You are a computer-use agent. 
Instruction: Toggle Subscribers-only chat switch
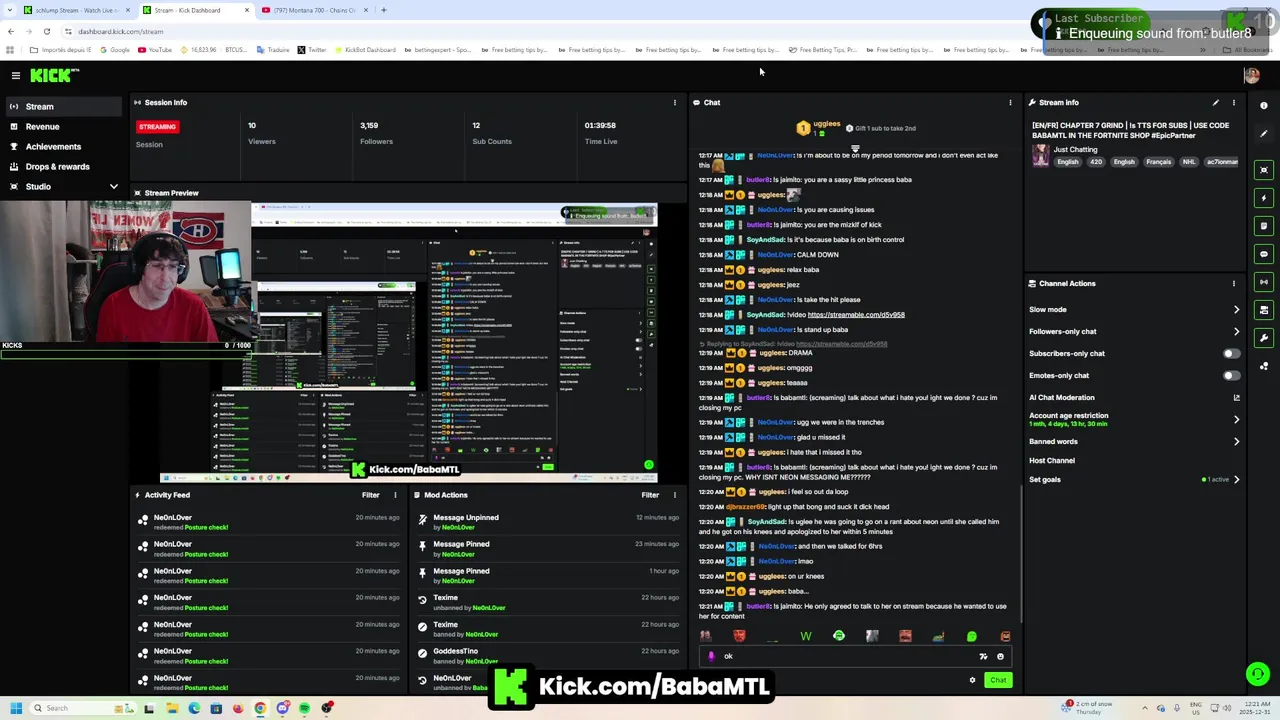pyautogui.click(x=1231, y=353)
